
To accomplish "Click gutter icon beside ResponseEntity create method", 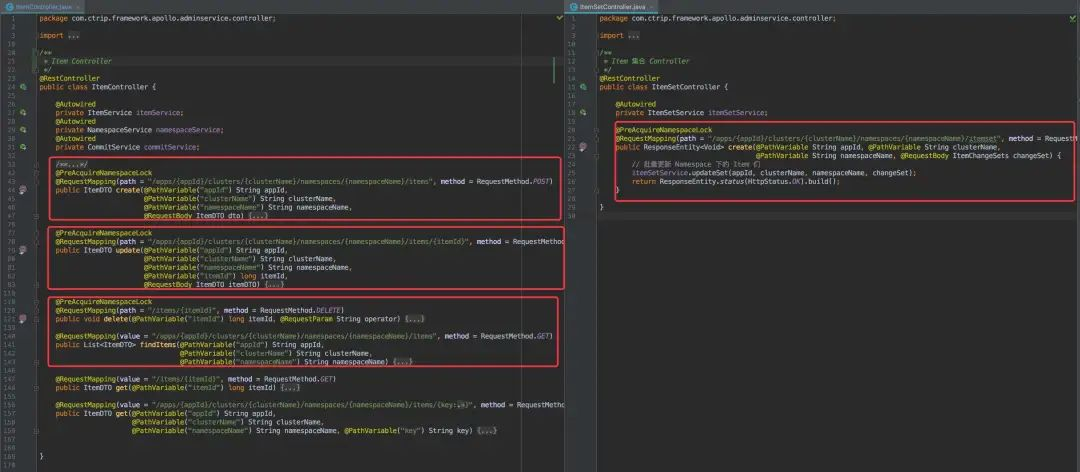I will [x=583, y=147].
